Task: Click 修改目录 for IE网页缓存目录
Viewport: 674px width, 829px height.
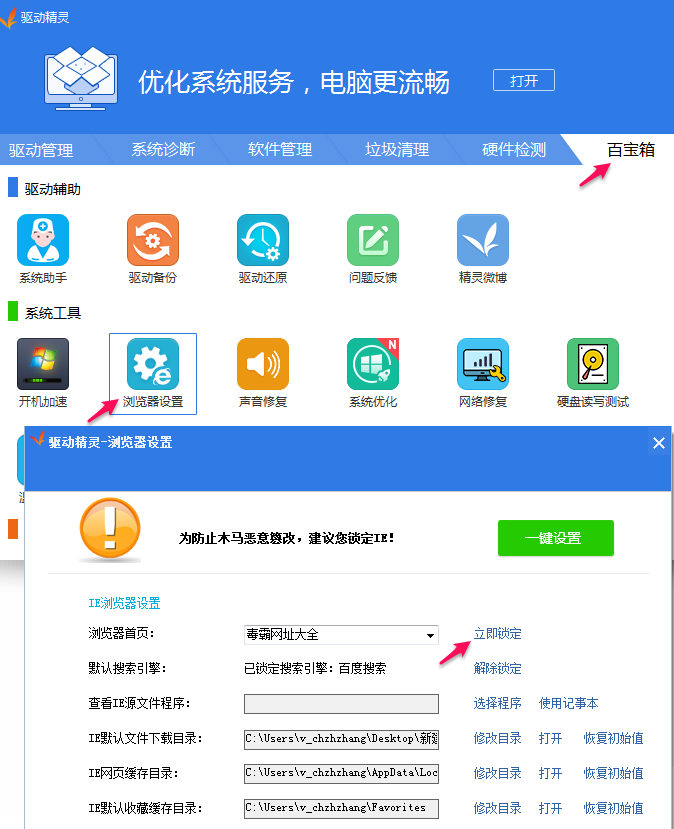Action: 497,773
